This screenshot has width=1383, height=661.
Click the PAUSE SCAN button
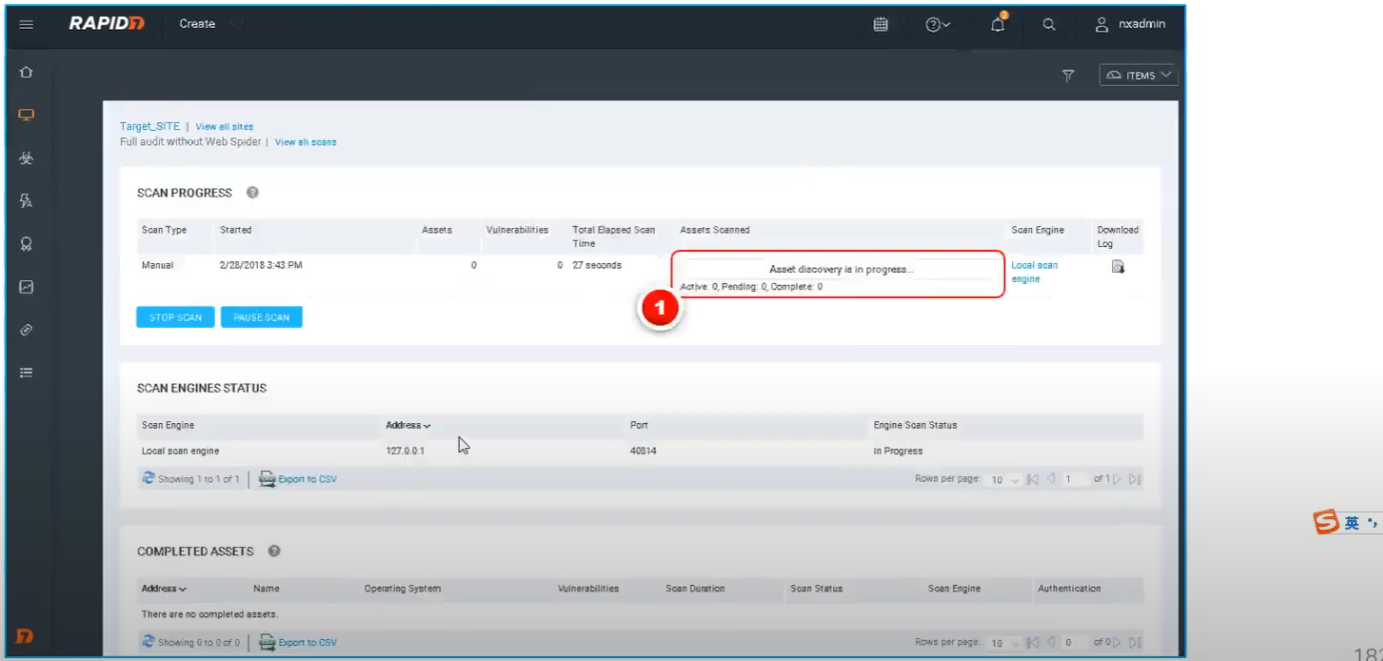261,317
